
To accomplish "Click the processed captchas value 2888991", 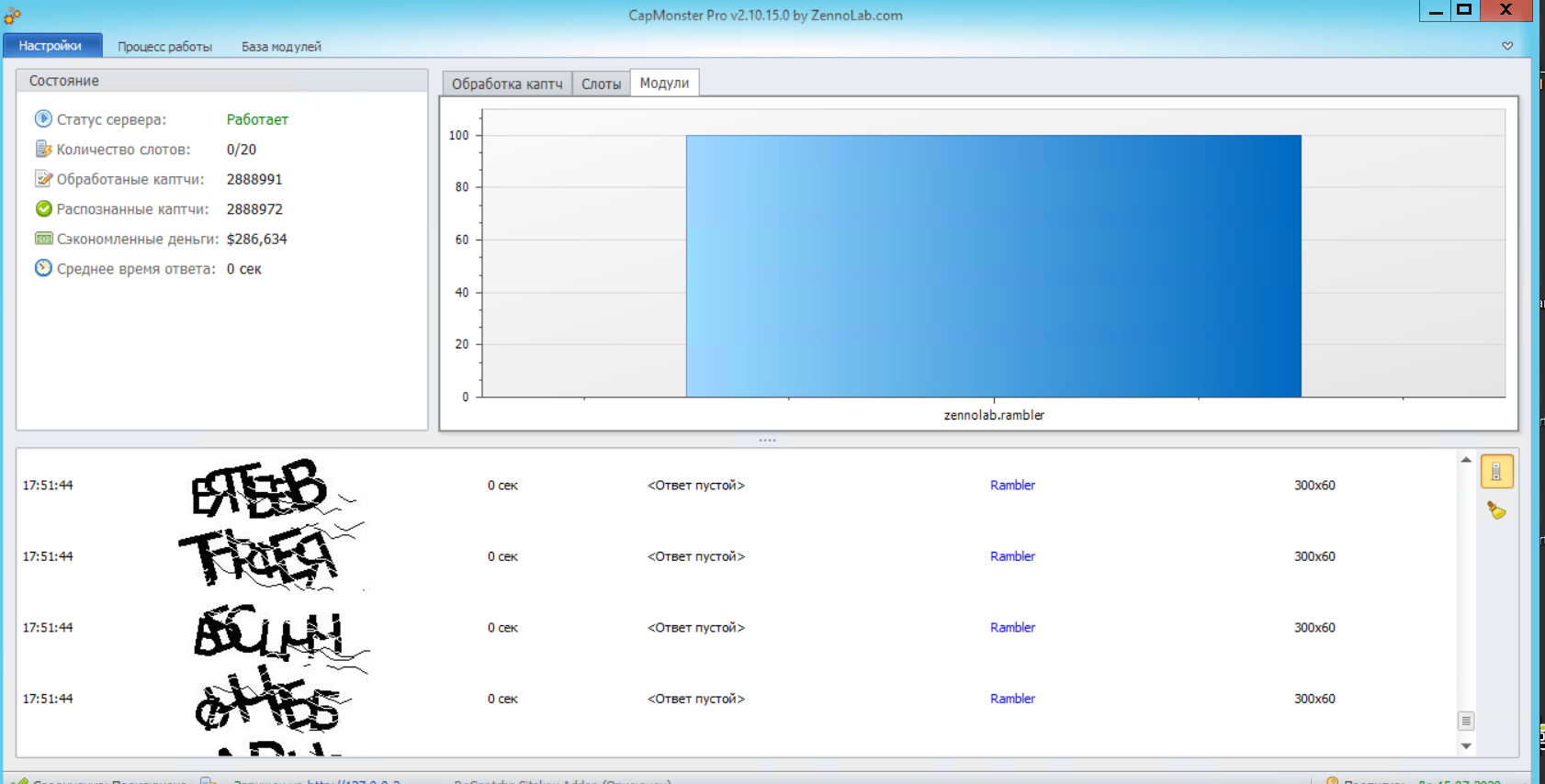I will (x=254, y=179).
